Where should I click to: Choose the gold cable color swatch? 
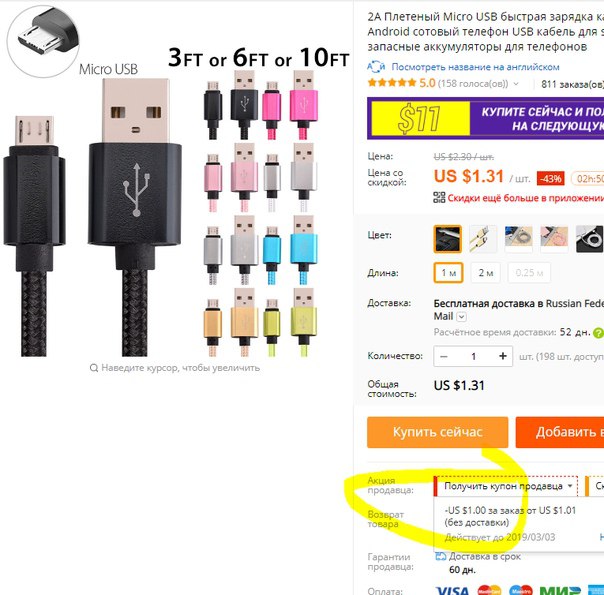(483, 239)
